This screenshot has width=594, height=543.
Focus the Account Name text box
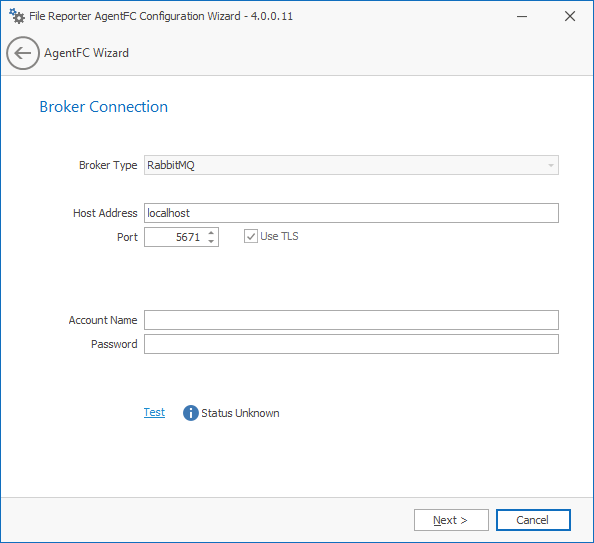(351, 320)
